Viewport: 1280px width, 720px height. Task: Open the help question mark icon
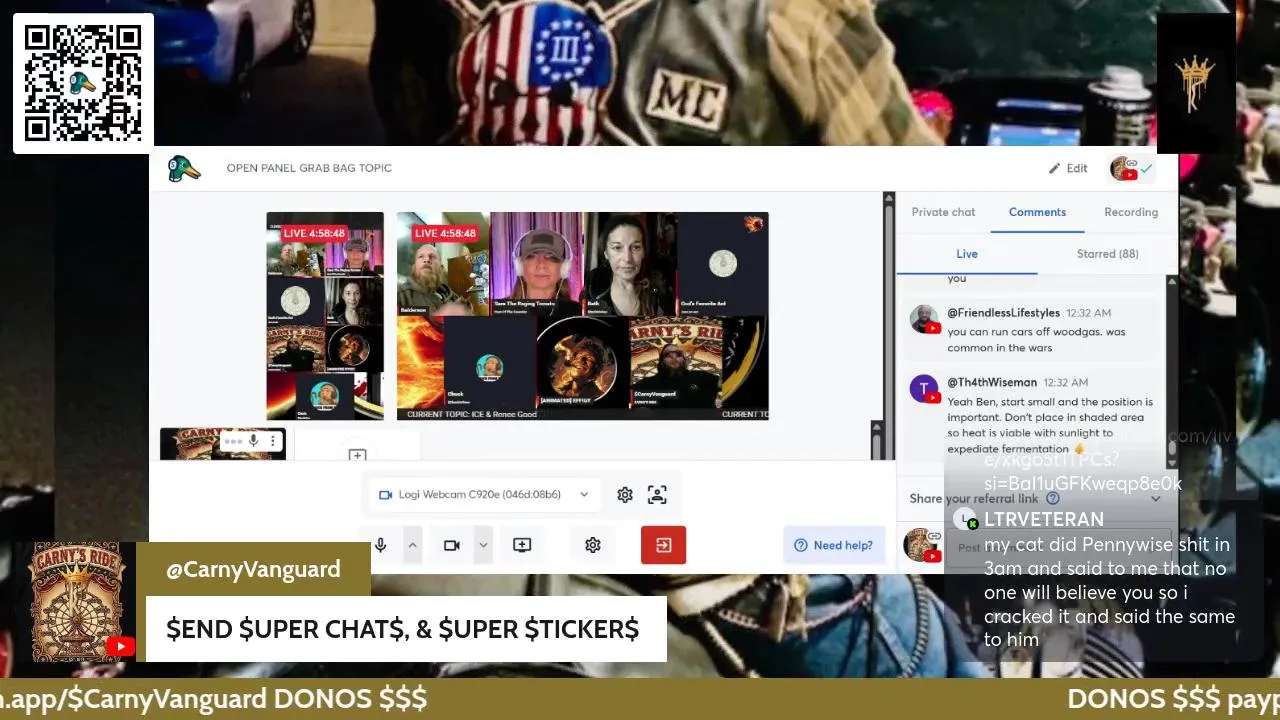pos(801,545)
